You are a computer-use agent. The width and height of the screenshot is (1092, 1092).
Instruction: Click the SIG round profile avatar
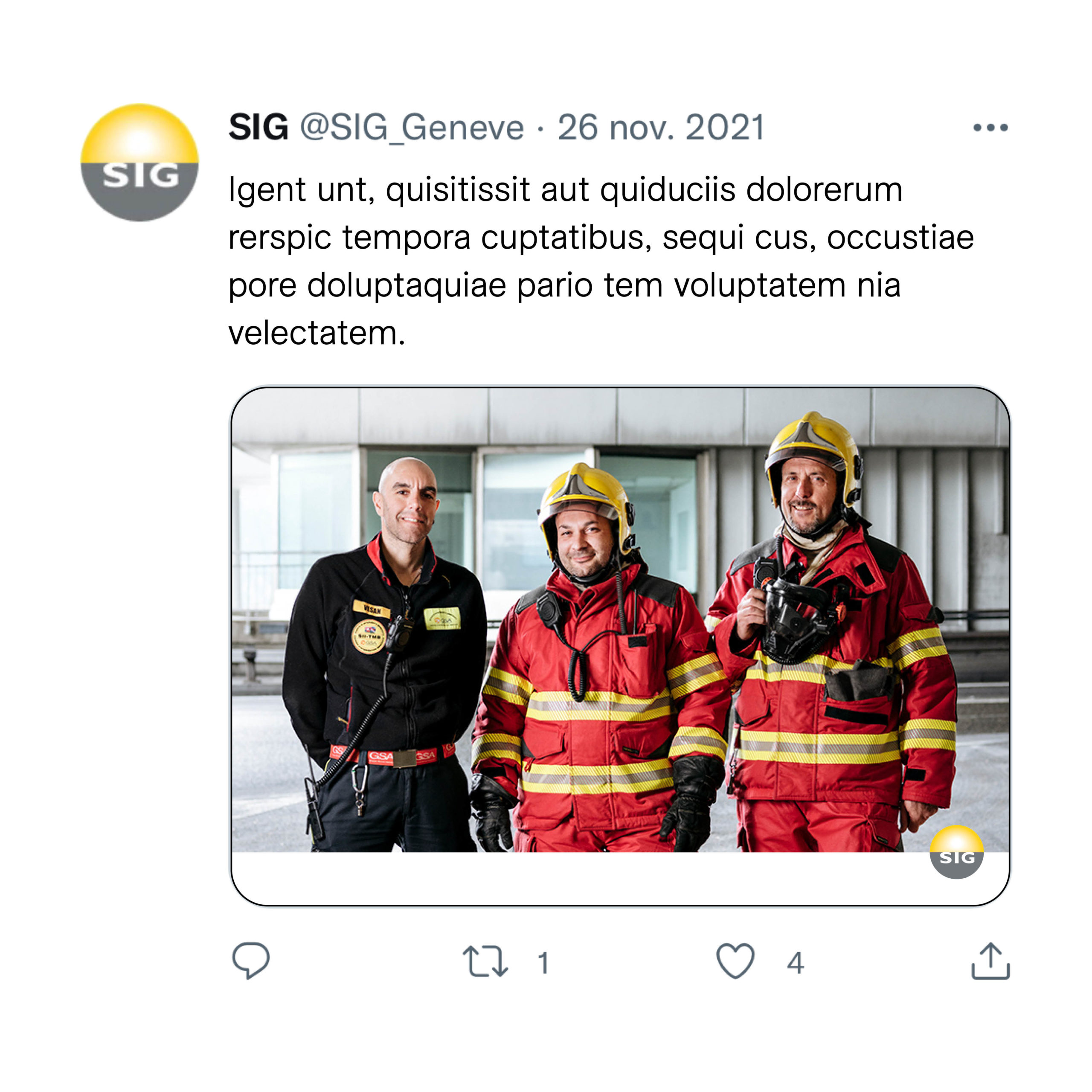click(x=139, y=163)
